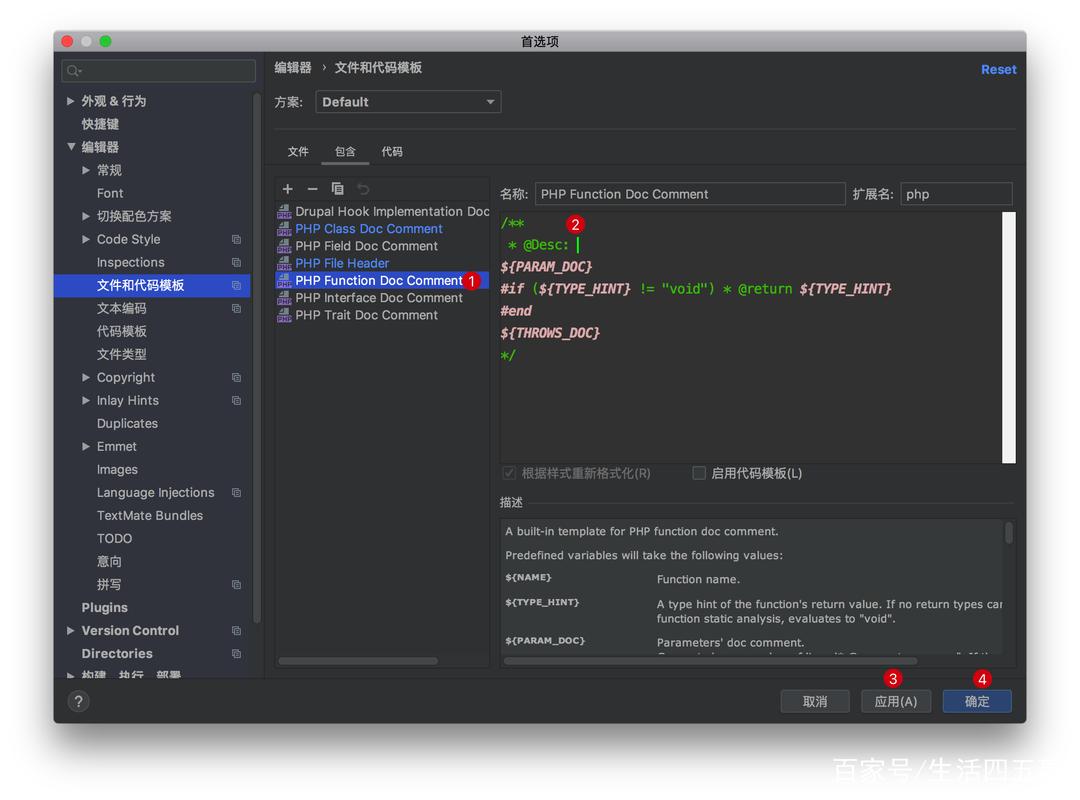
Task: Click the 应用(A) button
Action: pyautogui.click(x=895, y=701)
